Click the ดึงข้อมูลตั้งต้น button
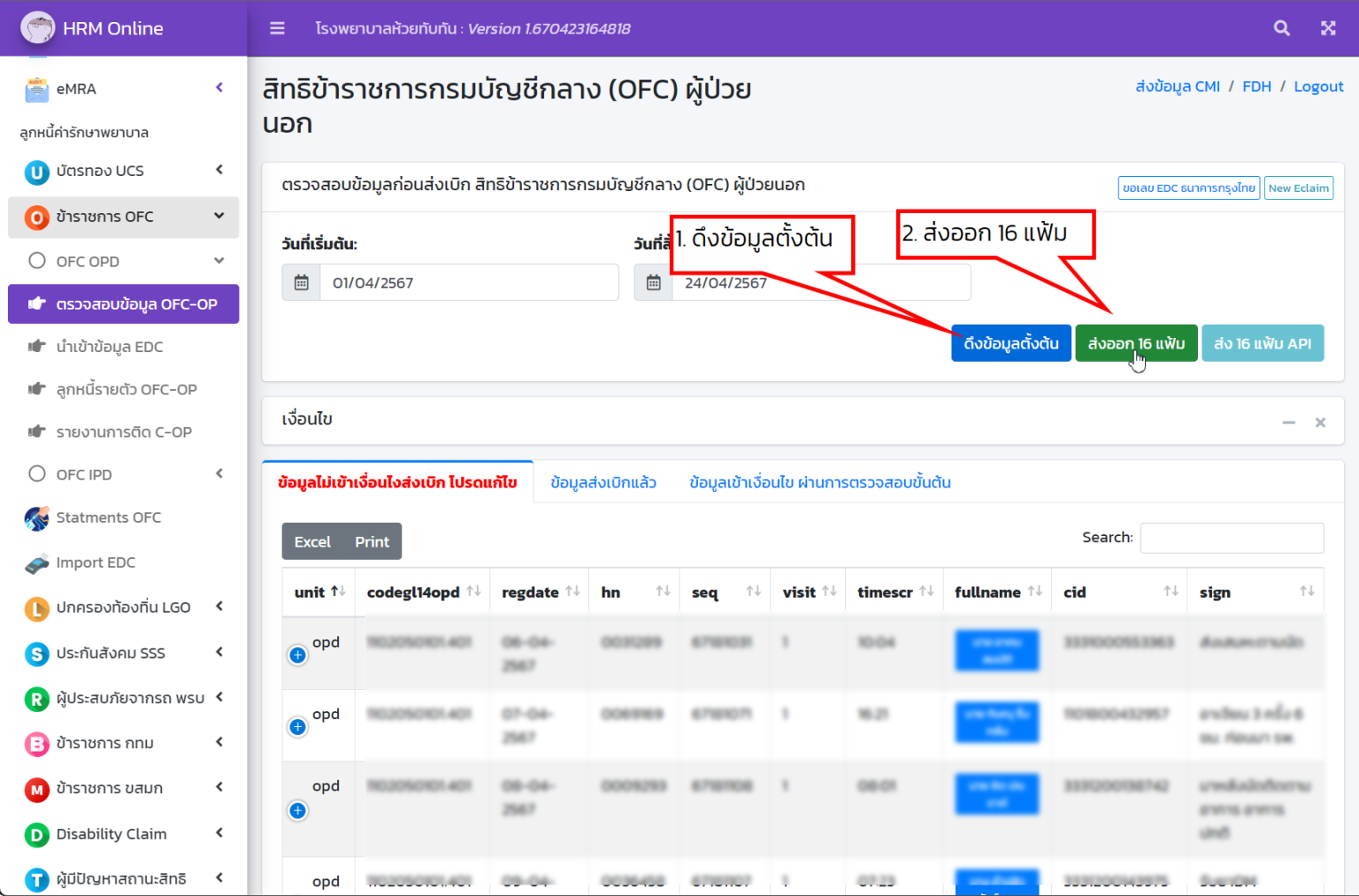The height and width of the screenshot is (896, 1359). (1010, 343)
